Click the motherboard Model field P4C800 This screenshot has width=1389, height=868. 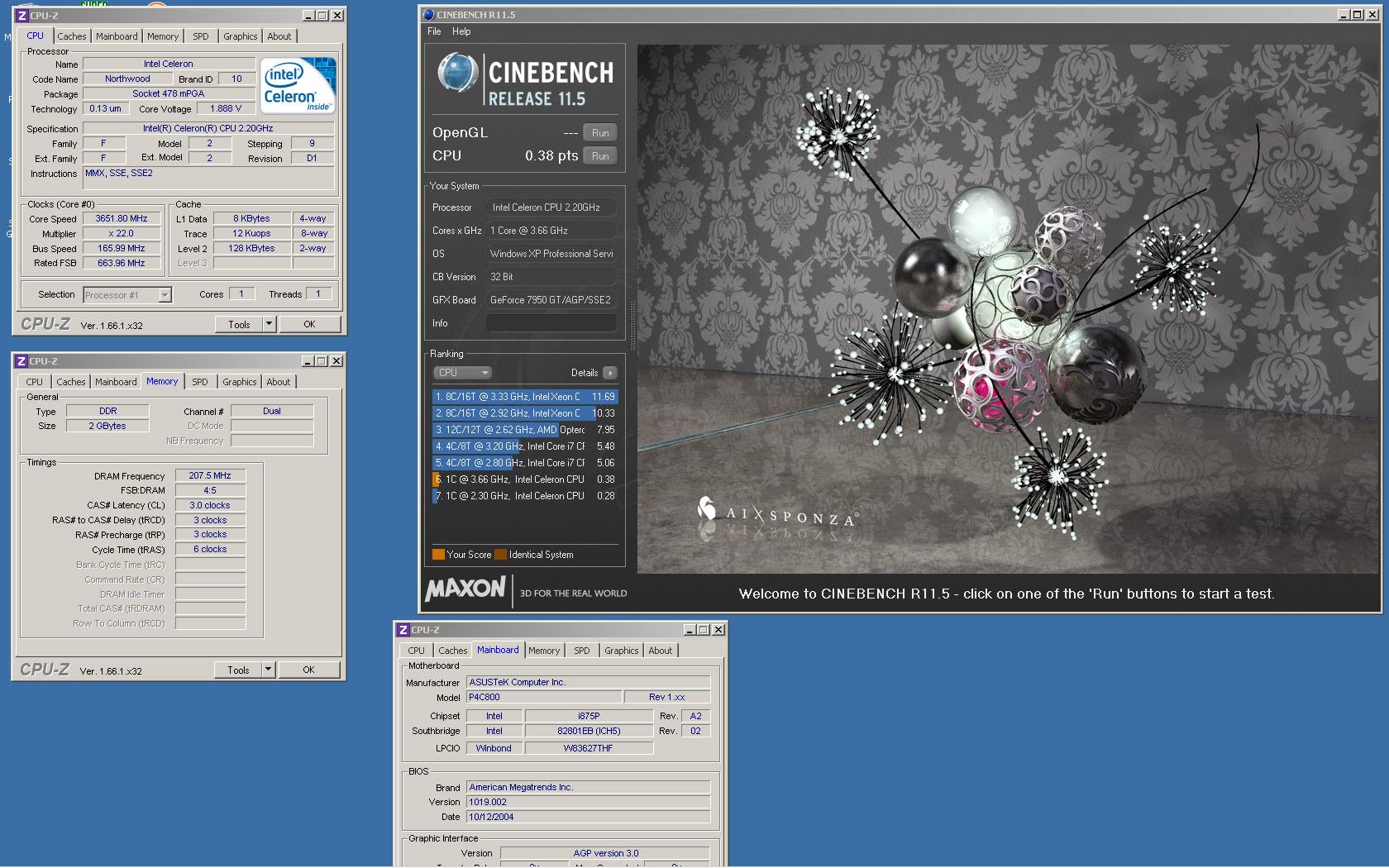point(544,698)
